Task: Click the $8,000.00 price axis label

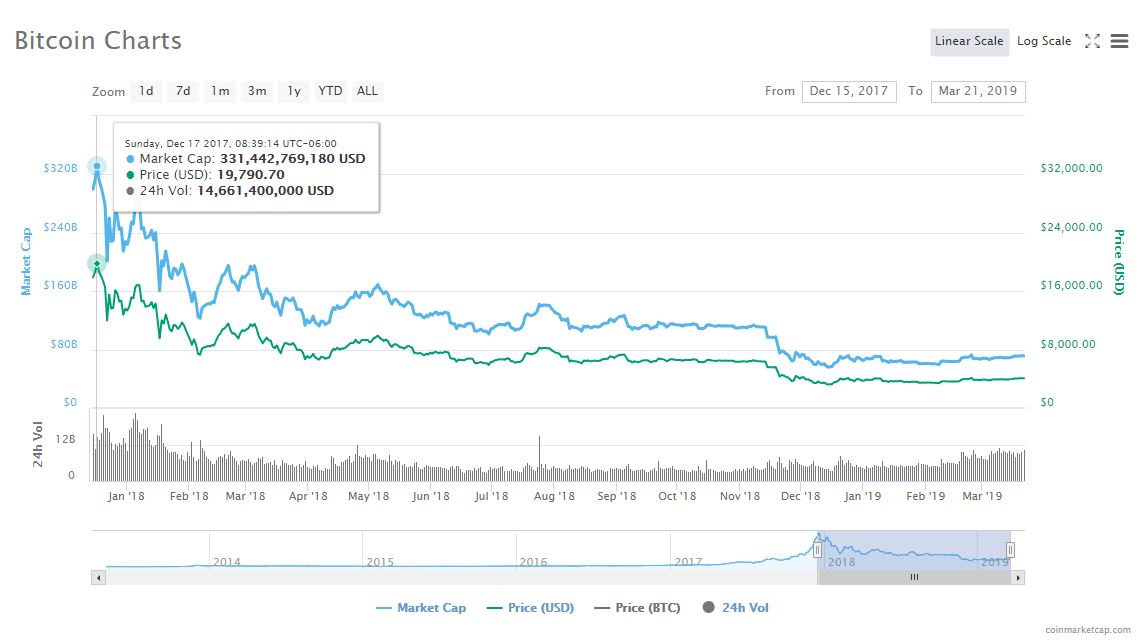Action: click(x=1068, y=344)
